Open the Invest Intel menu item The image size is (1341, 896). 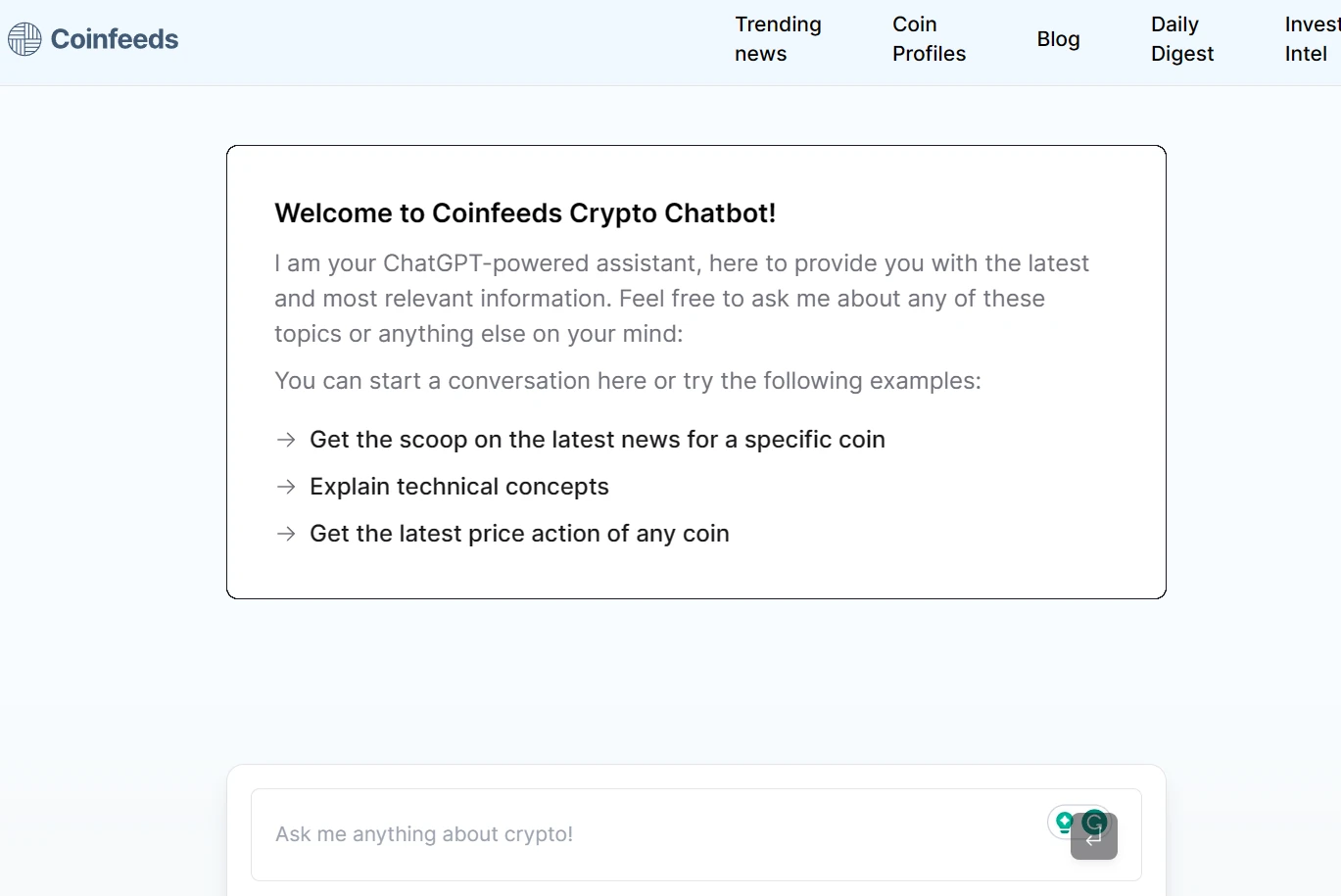click(1311, 39)
